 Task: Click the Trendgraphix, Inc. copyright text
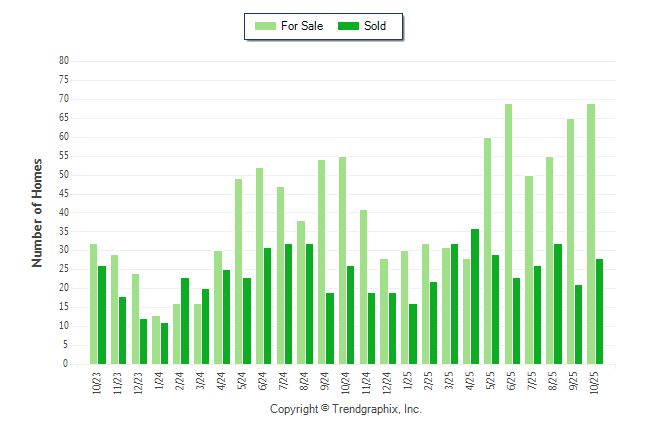pyautogui.click(x=346, y=409)
